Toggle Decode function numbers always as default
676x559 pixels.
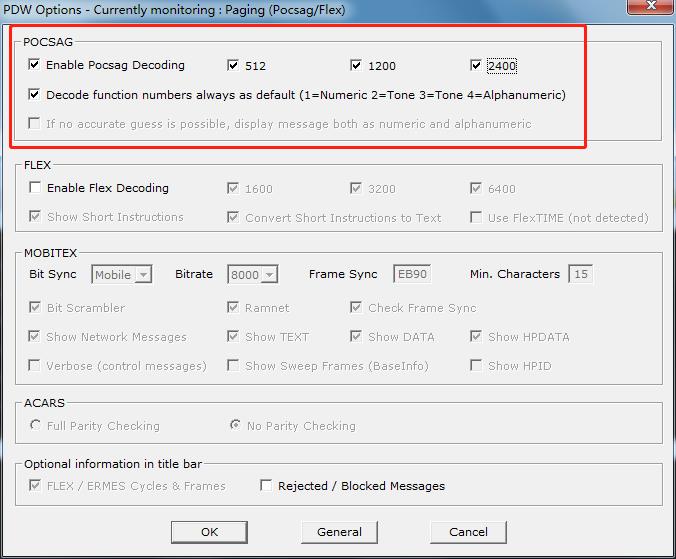tap(35, 95)
